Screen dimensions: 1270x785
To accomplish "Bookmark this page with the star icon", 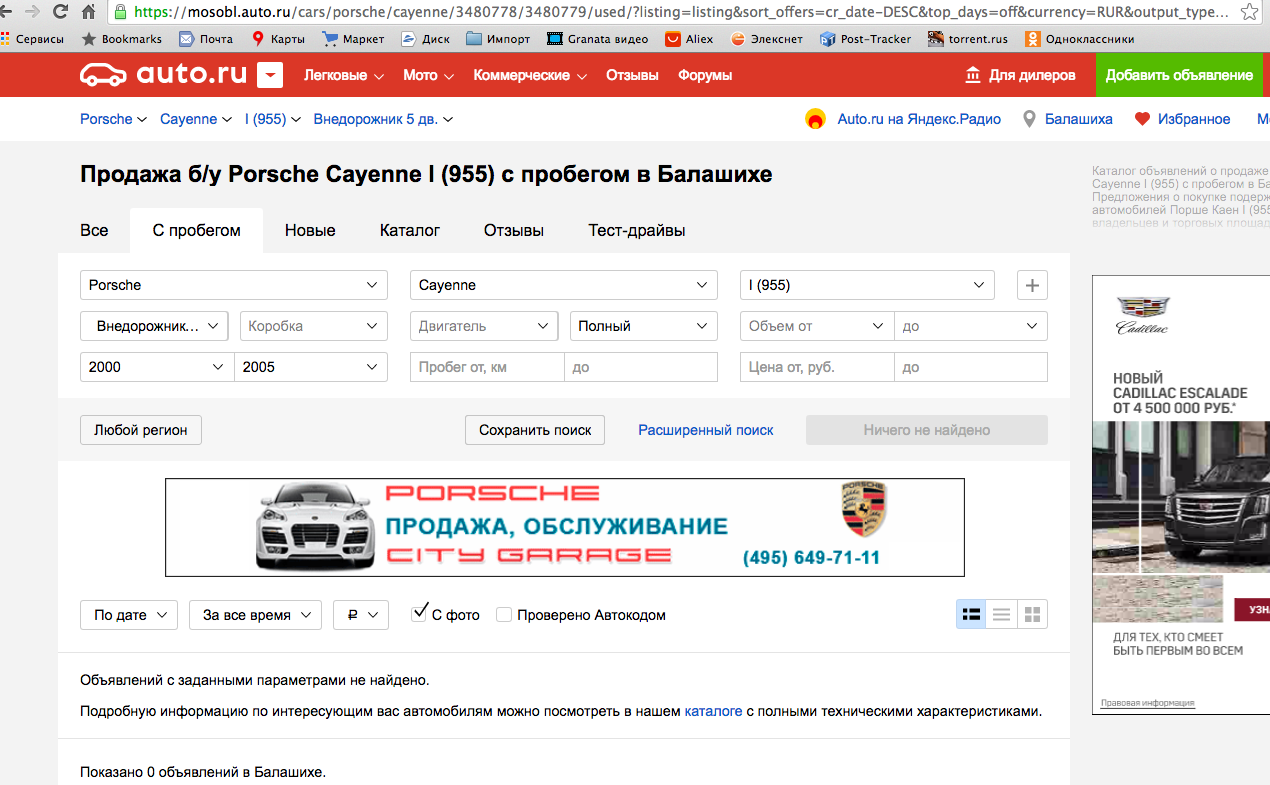I will pyautogui.click(x=1249, y=12).
